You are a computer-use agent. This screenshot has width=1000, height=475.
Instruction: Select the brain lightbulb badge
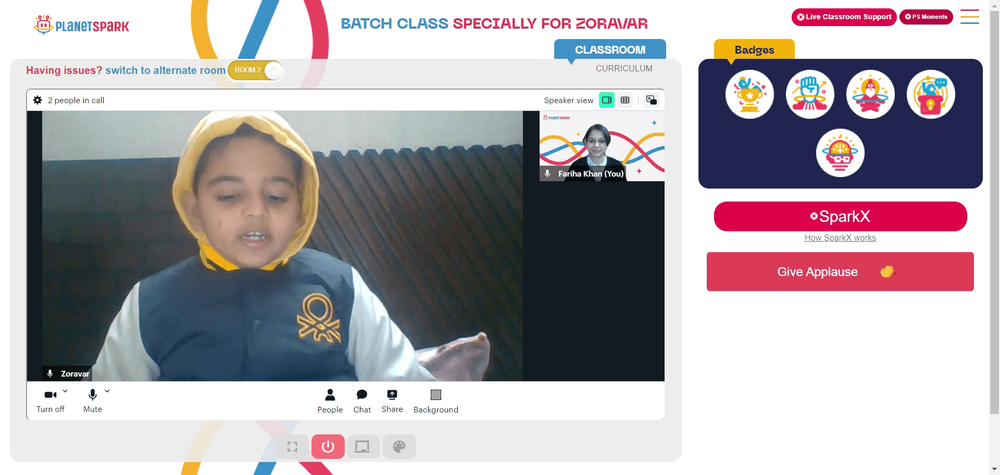tap(840, 153)
